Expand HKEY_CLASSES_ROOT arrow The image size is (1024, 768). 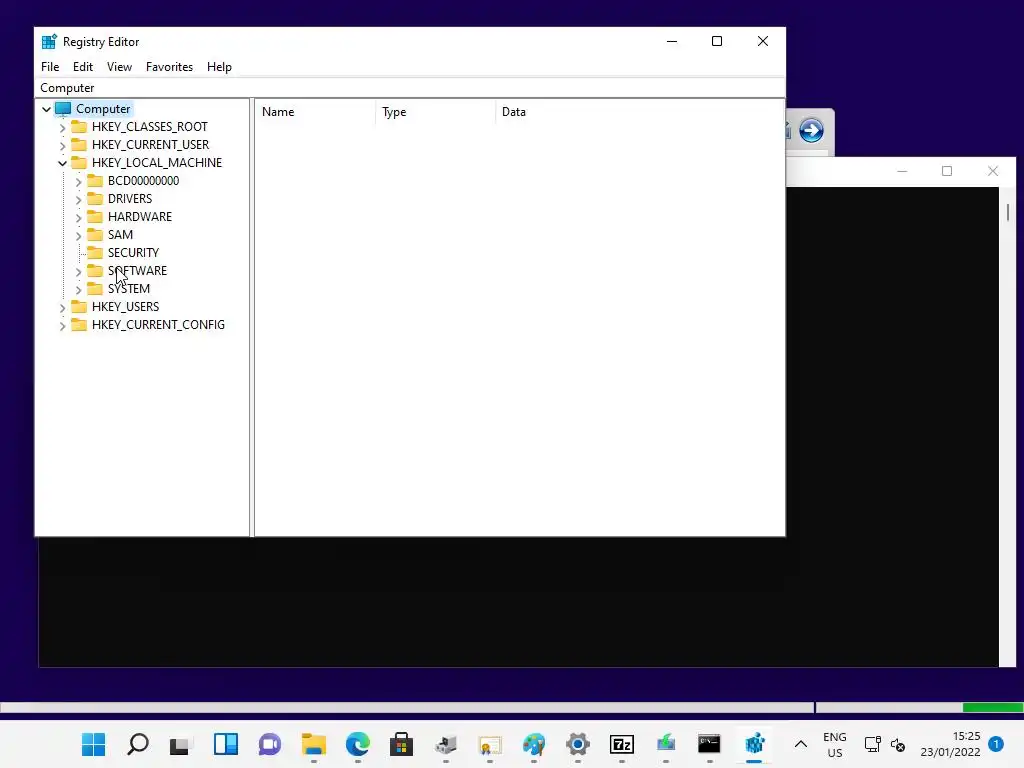[63, 127]
